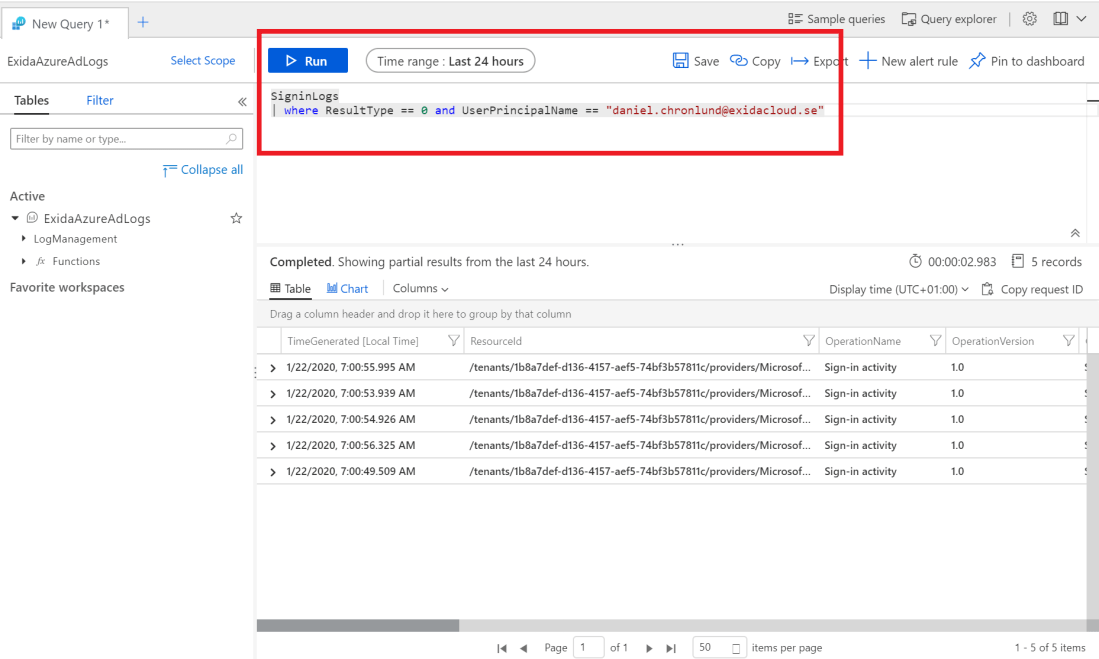The width and height of the screenshot is (1099, 659).
Task: Open the settings gear
Action: pyautogui.click(x=1029, y=19)
